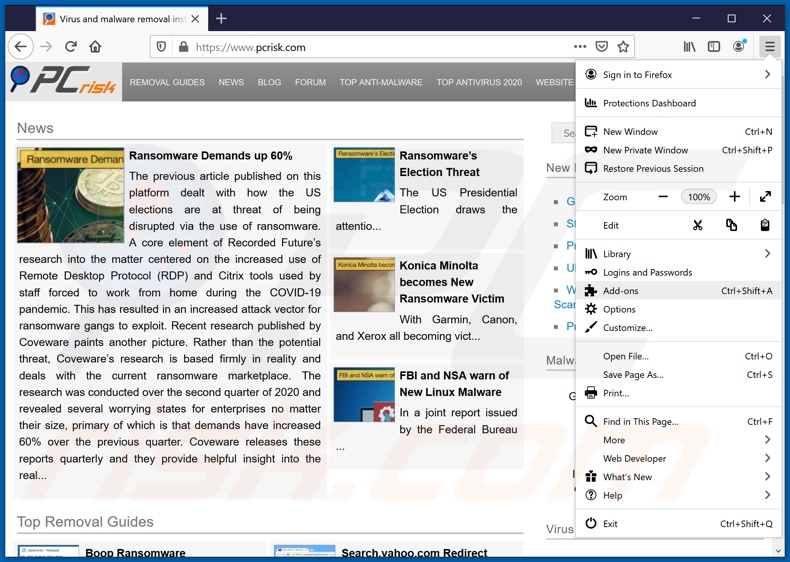
Task: Open Find in This Page...
Action: 678,421
